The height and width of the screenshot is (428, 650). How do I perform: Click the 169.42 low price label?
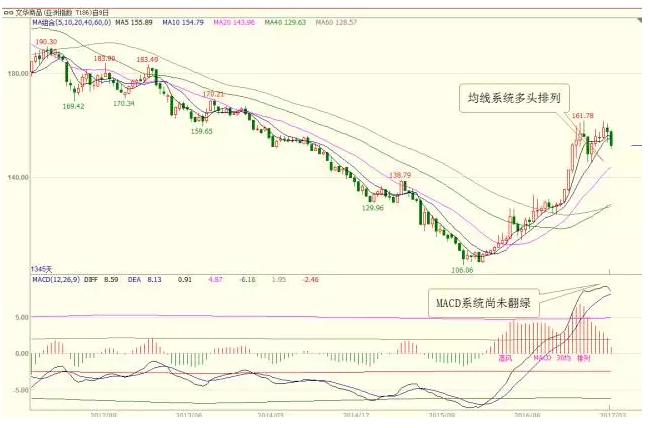[73, 107]
